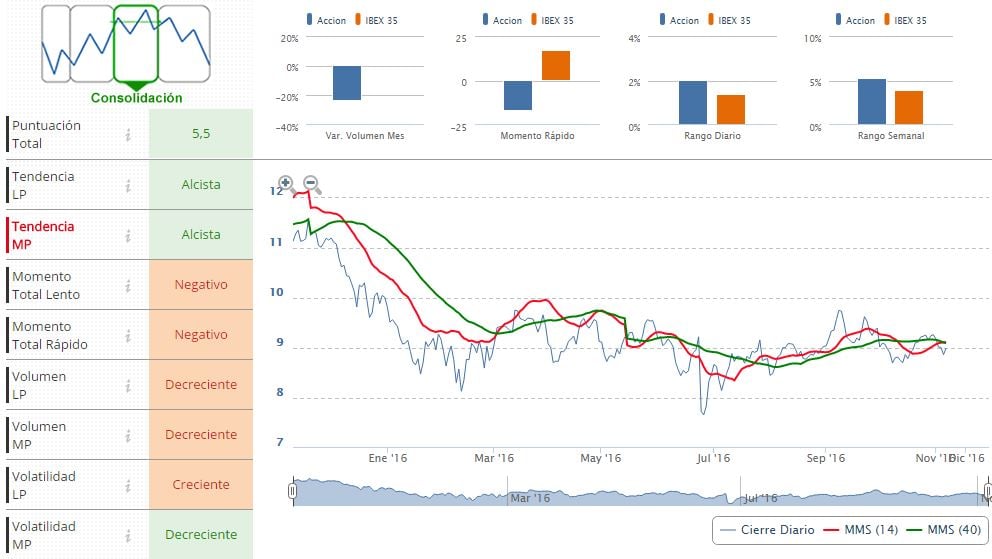Image resolution: width=992 pixels, height=559 pixels.
Task: Open info icon for Tendencia LP
Action: pos(128,185)
